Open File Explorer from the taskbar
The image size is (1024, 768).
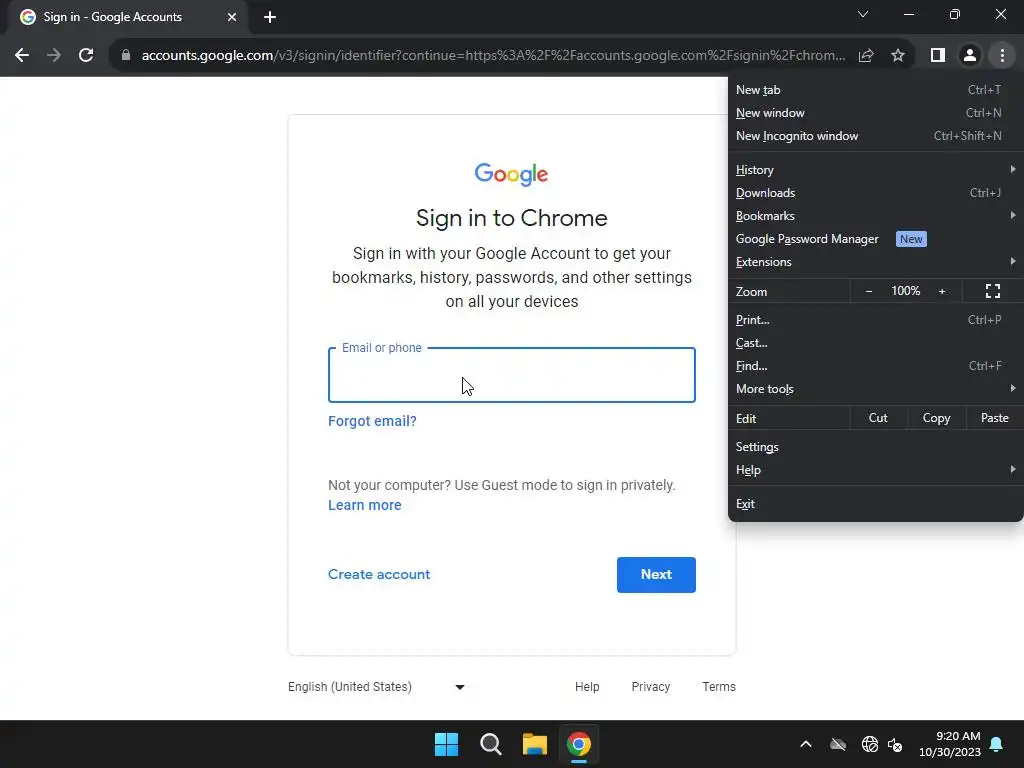[x=534, y=744]
